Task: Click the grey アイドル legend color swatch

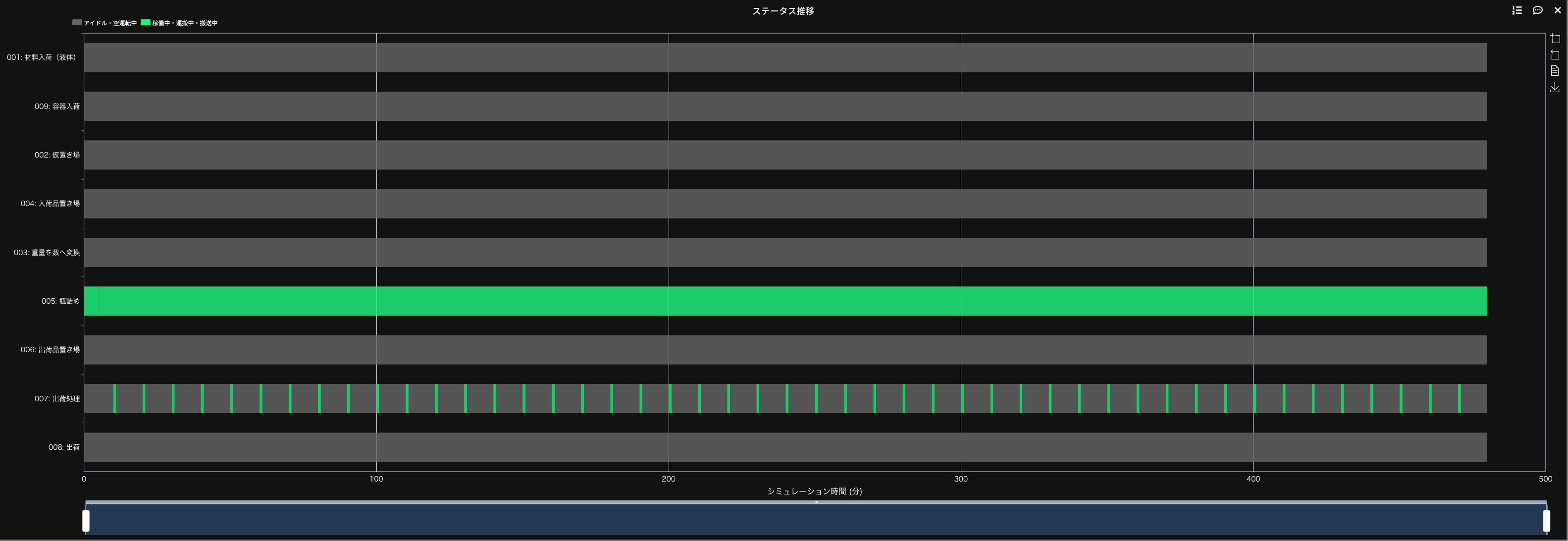Action: 77,22
